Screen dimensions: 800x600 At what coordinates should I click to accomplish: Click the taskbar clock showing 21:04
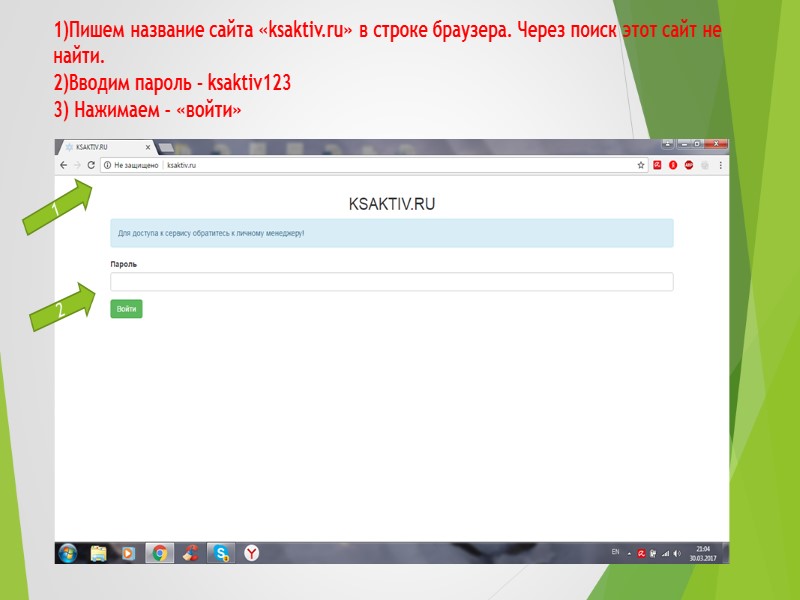pyautogui.click(x=703, y=554)
